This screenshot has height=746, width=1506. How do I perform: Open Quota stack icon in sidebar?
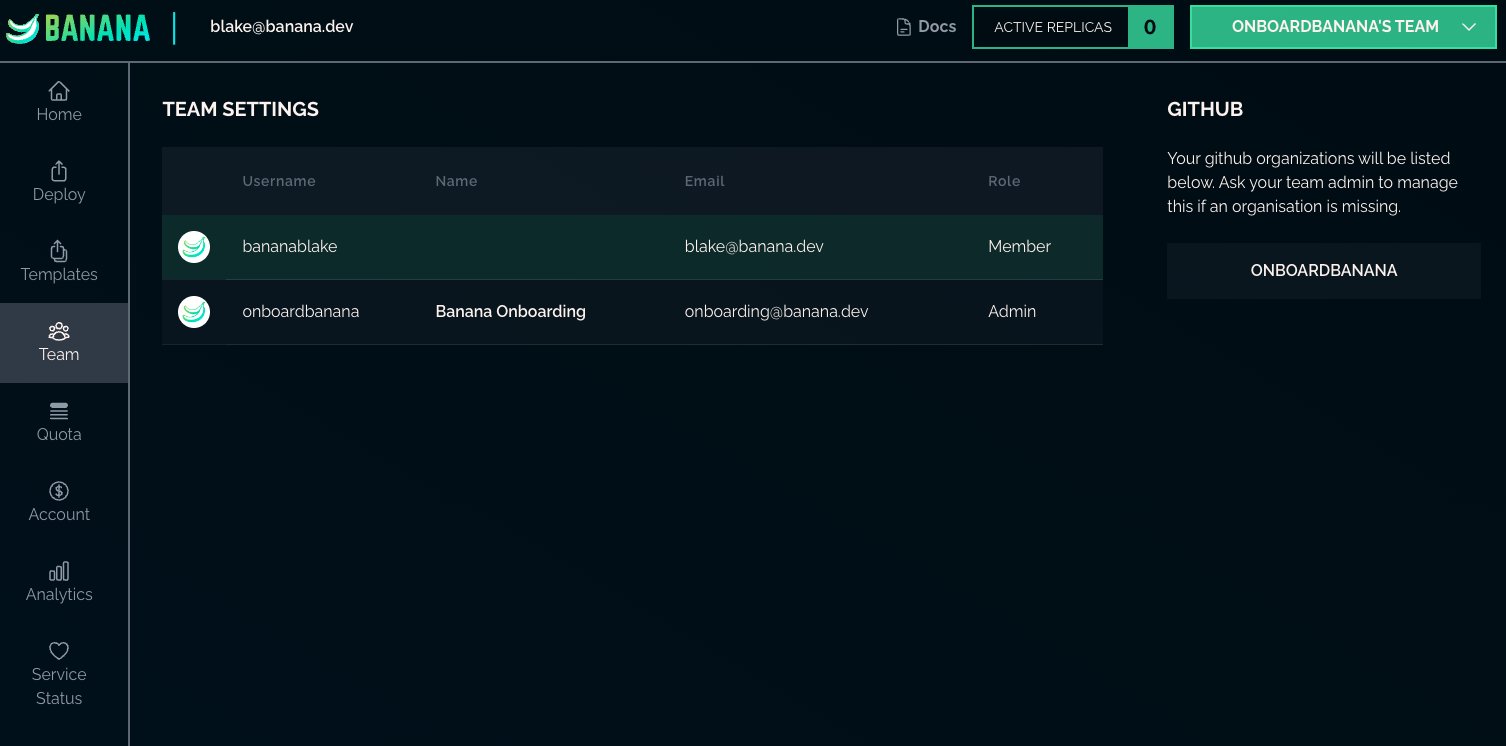(59, 411)
